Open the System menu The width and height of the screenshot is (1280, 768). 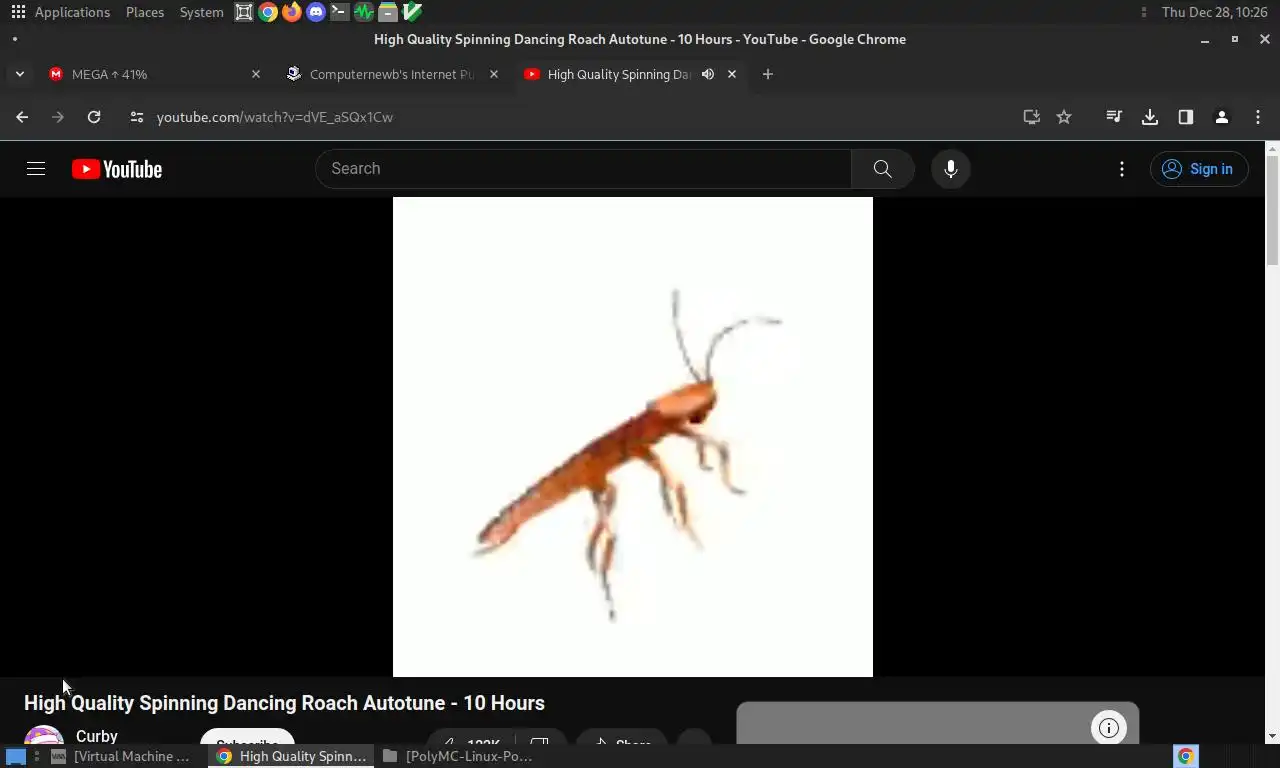point(201,12)
